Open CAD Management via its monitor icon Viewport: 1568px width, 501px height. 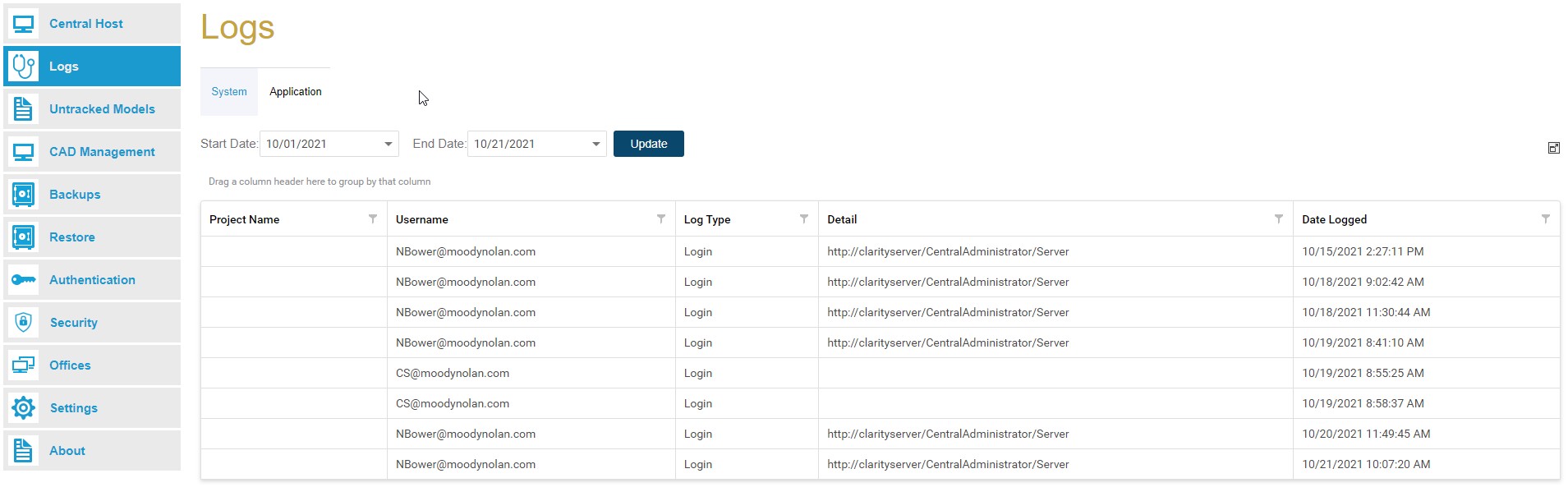(23, 152)
